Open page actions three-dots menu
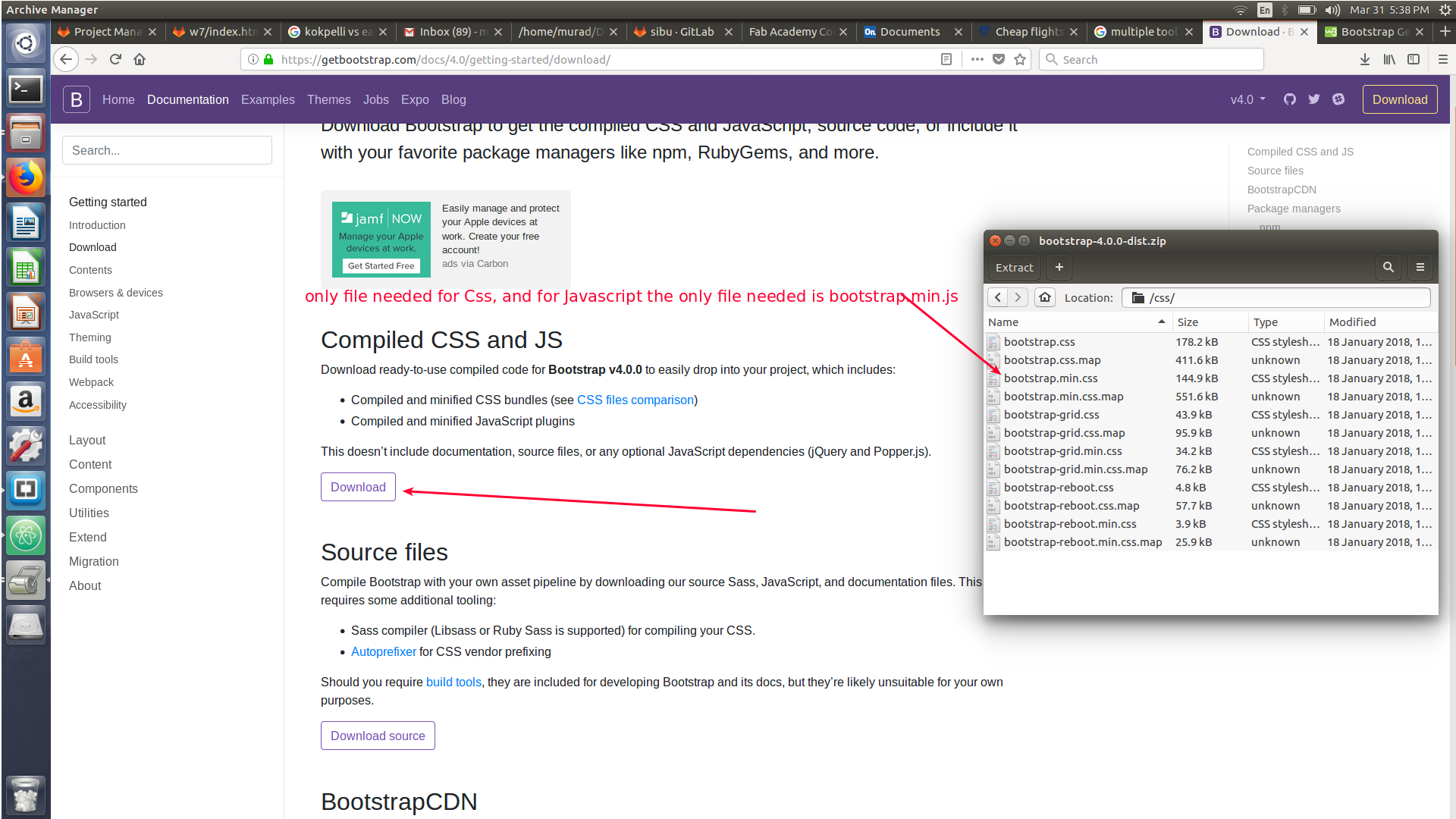The image size is (1456, 819). click(977, 59)
